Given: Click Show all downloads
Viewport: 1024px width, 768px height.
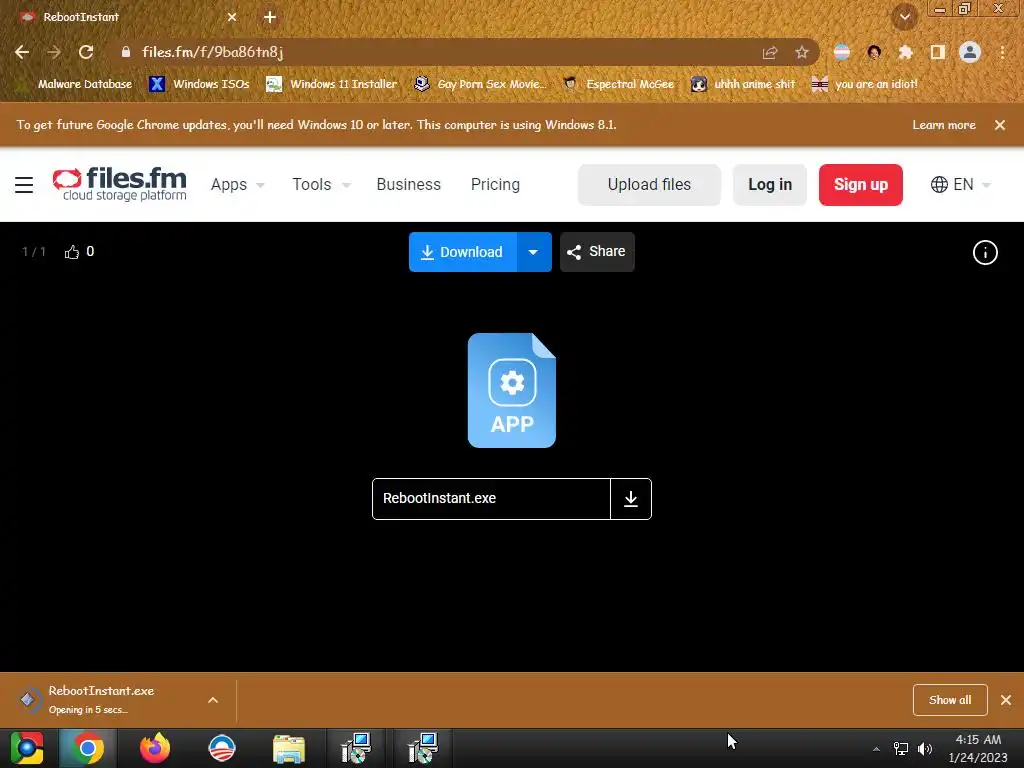Looking at the screenshot, I should [x=950, y=700].
